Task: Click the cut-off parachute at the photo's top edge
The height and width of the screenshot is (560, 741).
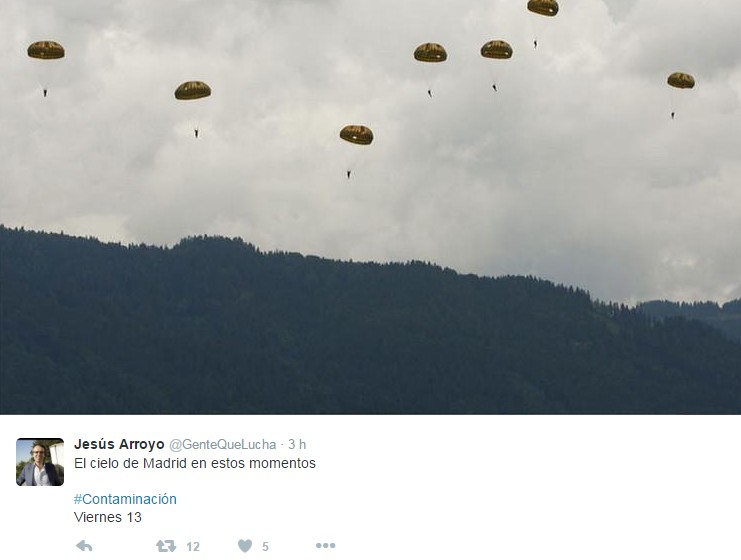Action: click(x=543, y=8)
